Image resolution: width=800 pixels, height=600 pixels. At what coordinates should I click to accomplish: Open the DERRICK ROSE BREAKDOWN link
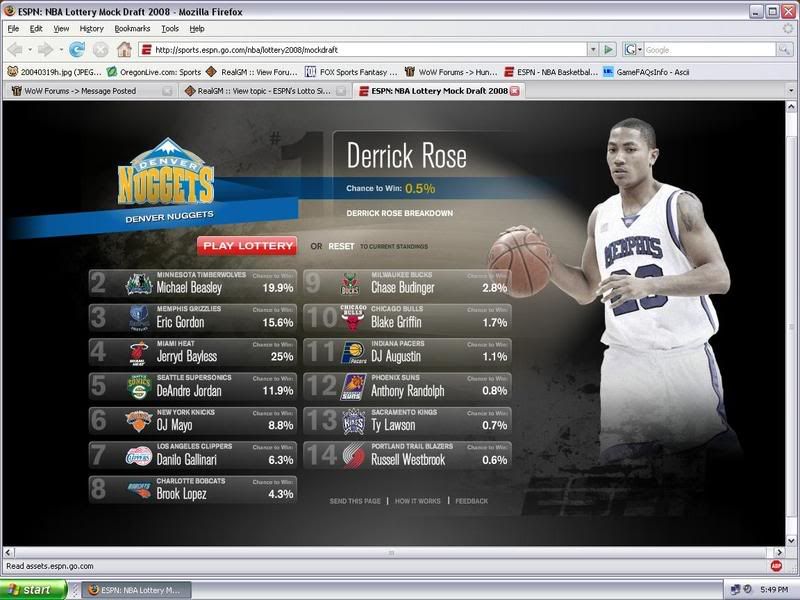click(399, 213)
